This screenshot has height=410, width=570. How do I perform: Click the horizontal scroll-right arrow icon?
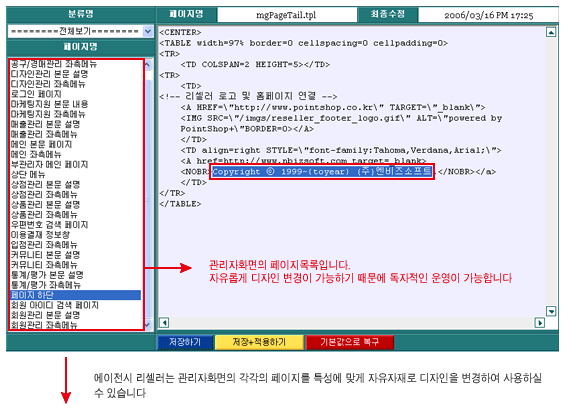click(x=539, y=322)
